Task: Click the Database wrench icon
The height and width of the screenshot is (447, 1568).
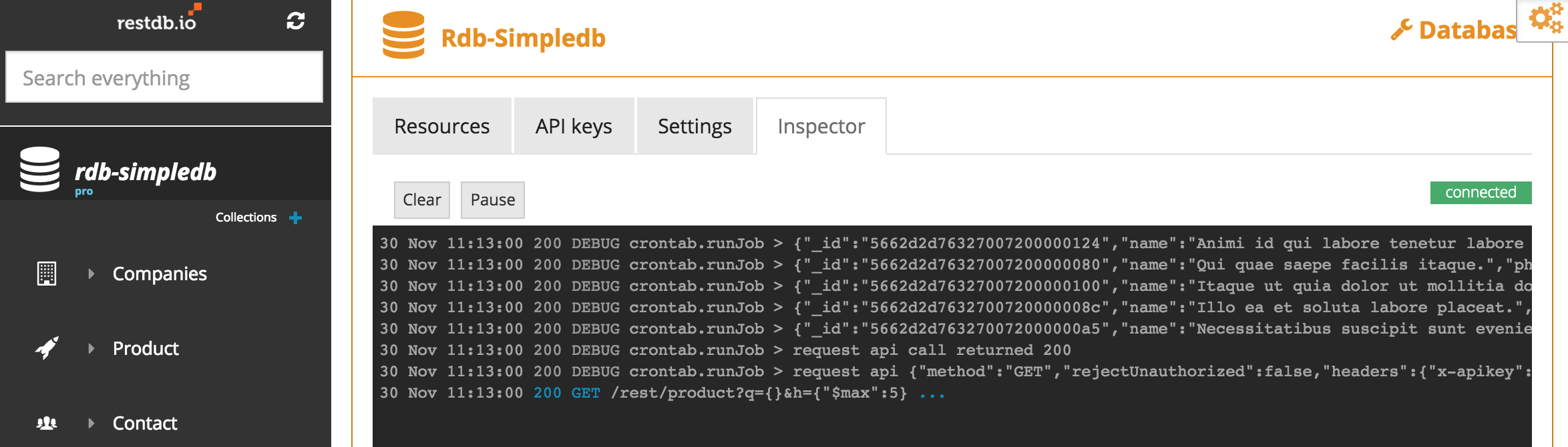Action: (1401, 30)
